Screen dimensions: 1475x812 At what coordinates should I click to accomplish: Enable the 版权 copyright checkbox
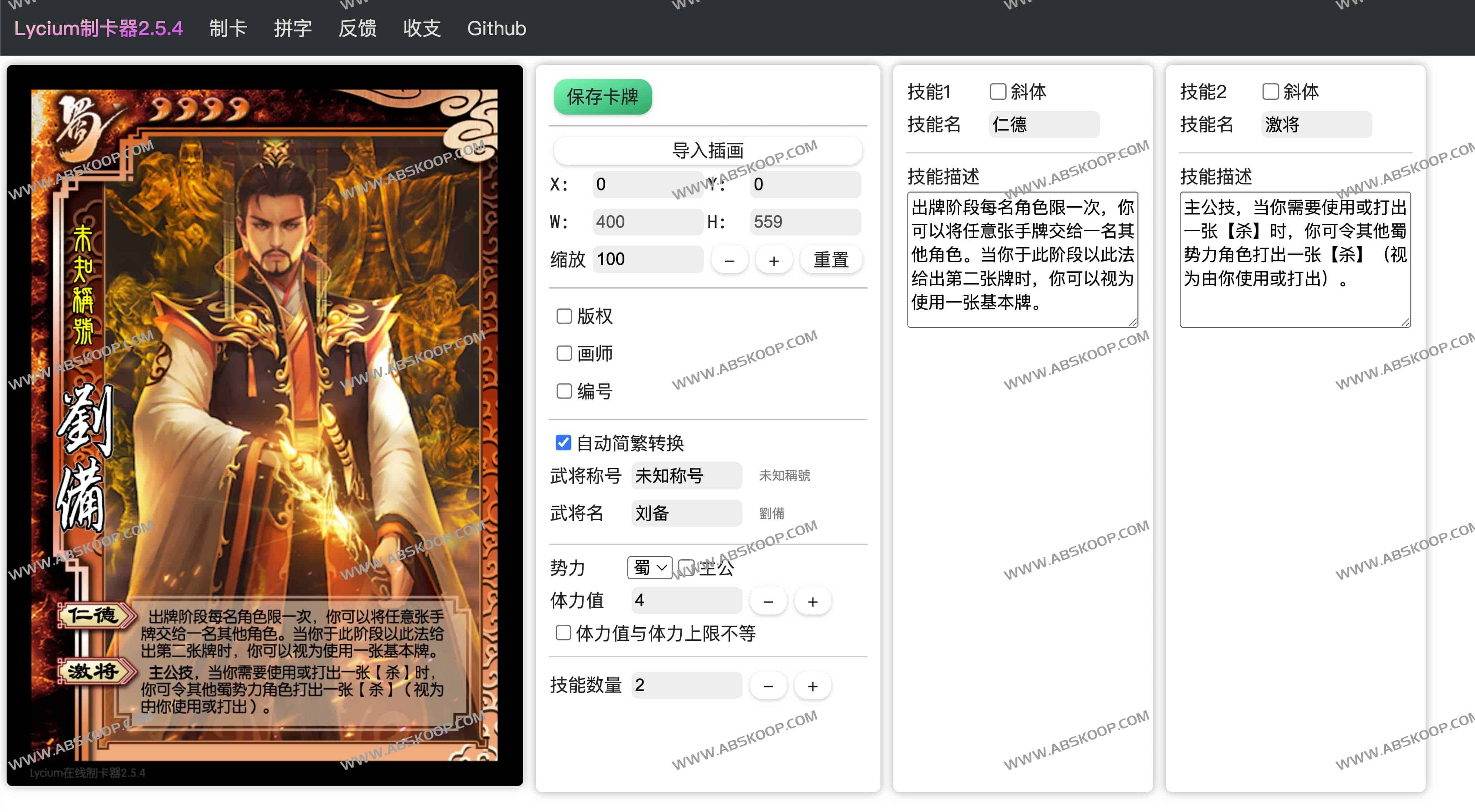point(564,315)
